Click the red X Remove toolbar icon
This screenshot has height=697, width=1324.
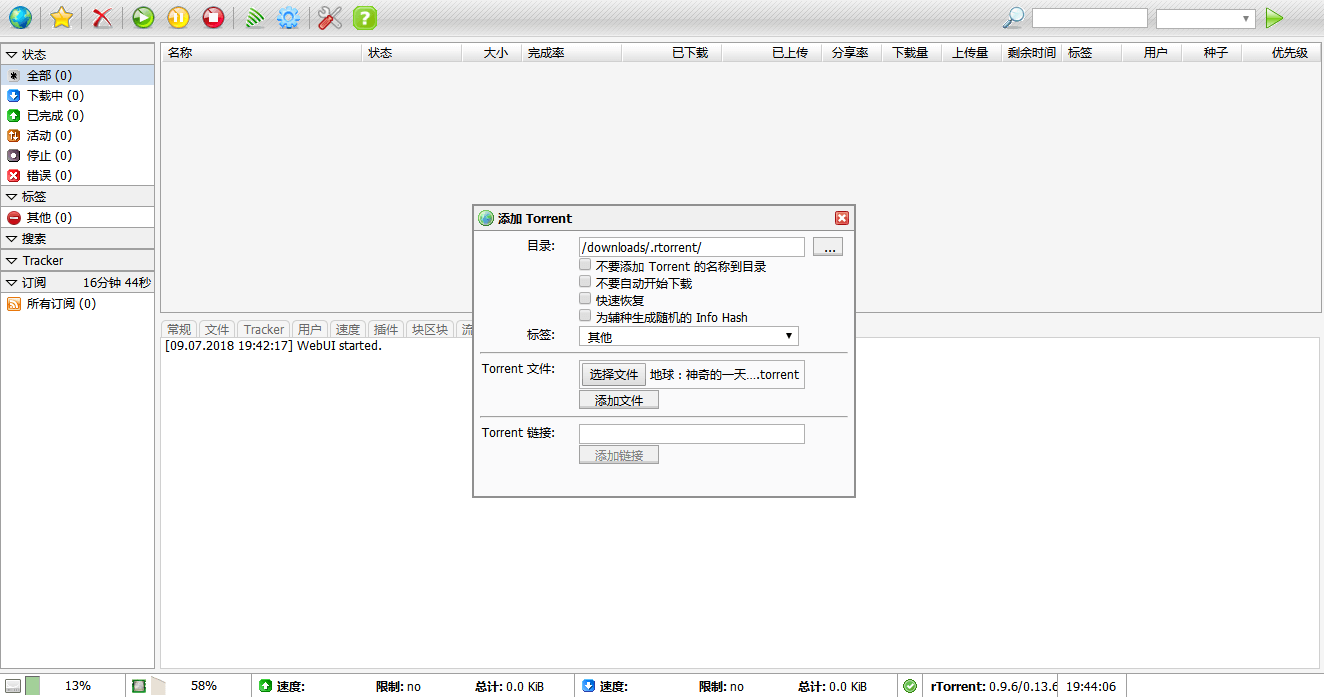102,17
